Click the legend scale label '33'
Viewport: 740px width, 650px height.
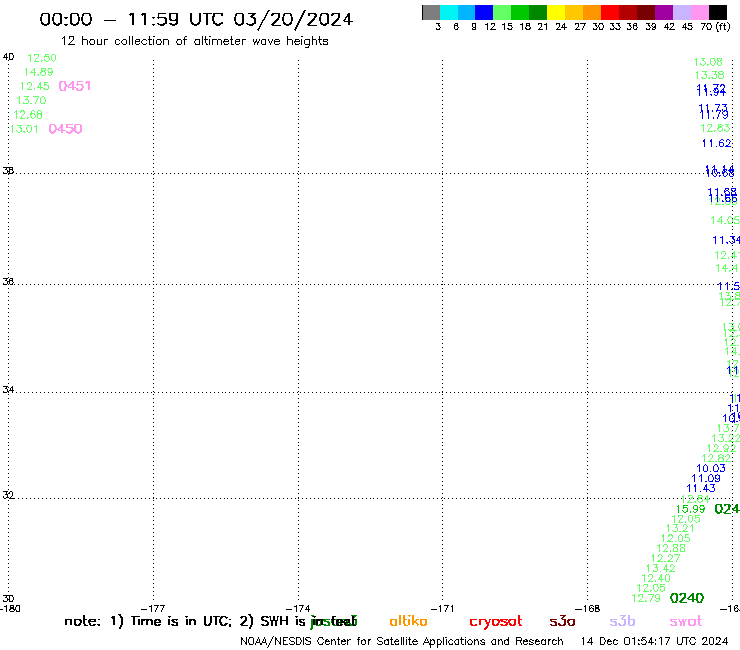[614, 27]
